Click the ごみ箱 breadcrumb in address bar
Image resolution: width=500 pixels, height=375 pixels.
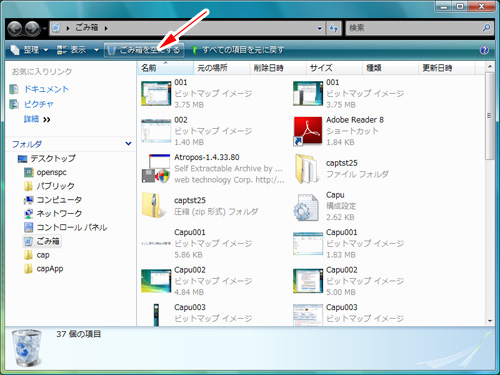point(87,28)
